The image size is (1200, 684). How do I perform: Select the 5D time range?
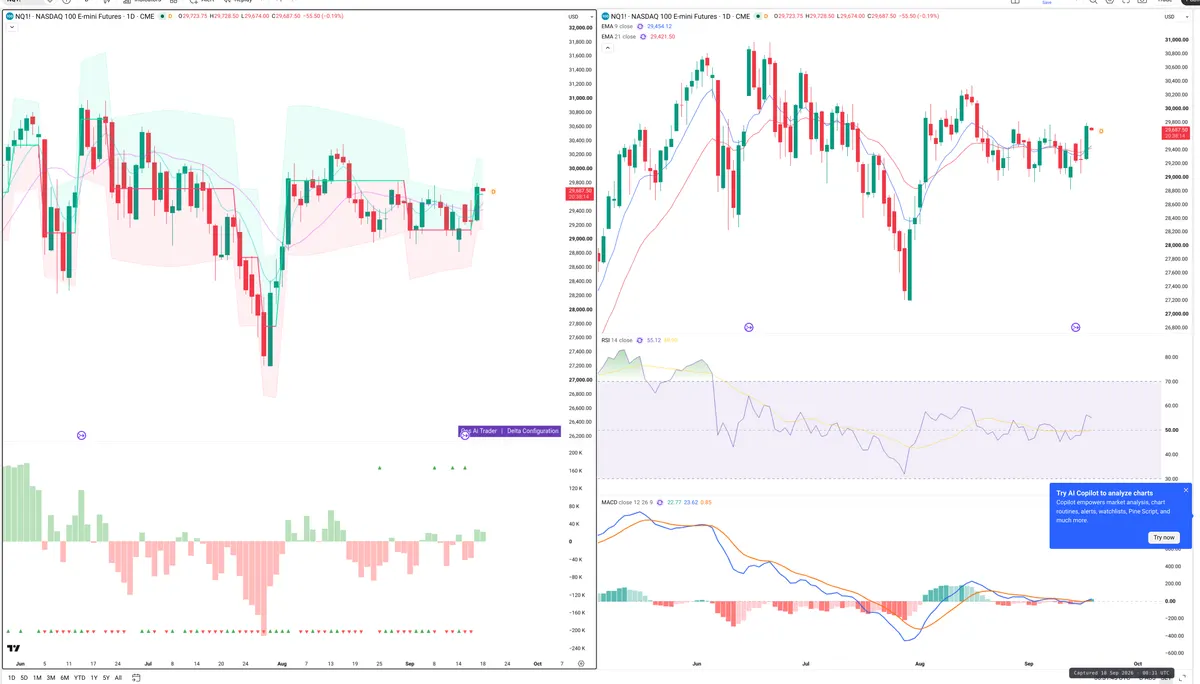click(x=24, y=677)
